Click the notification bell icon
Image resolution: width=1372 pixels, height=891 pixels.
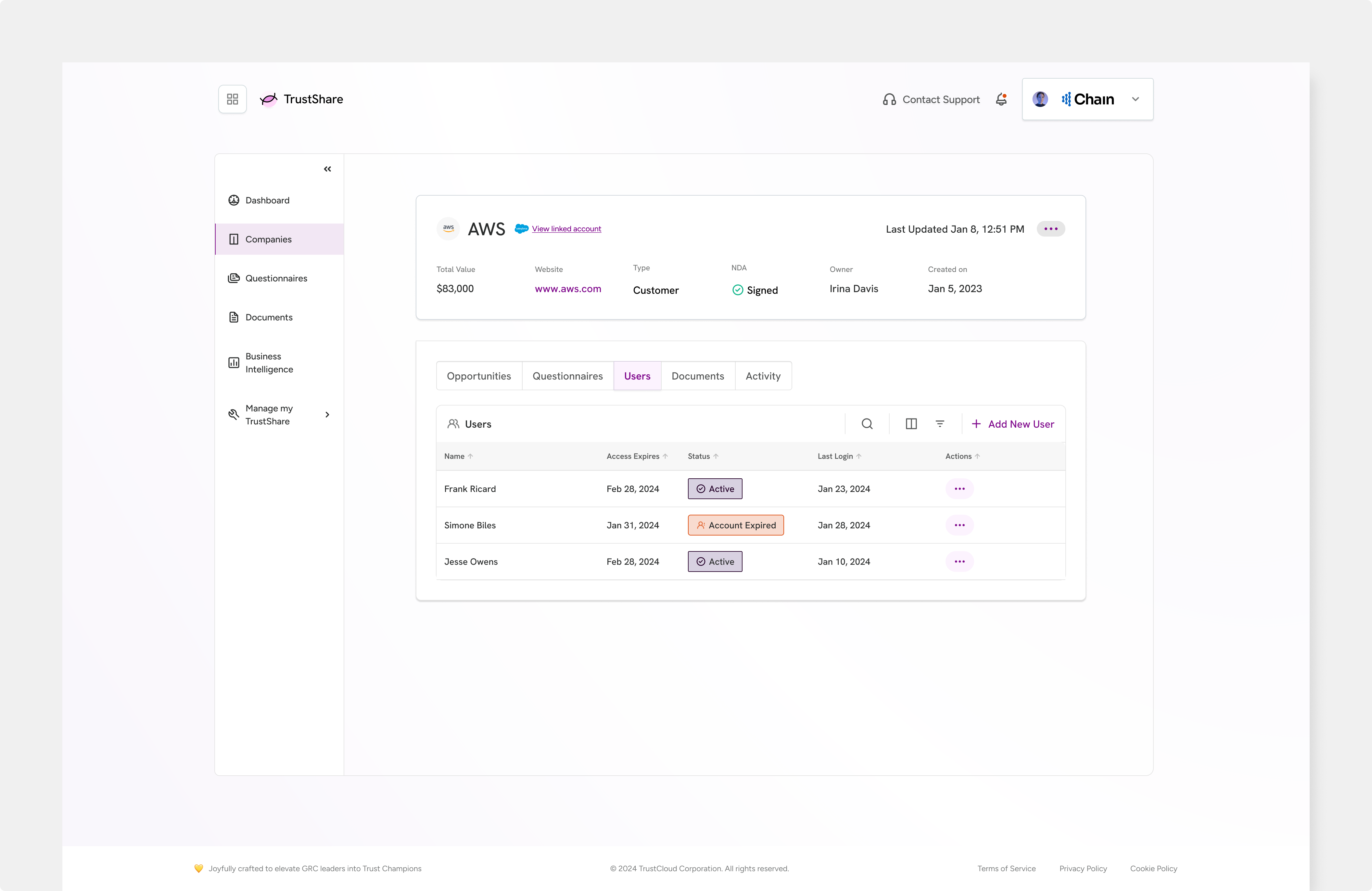click(x=1001, y=99)
